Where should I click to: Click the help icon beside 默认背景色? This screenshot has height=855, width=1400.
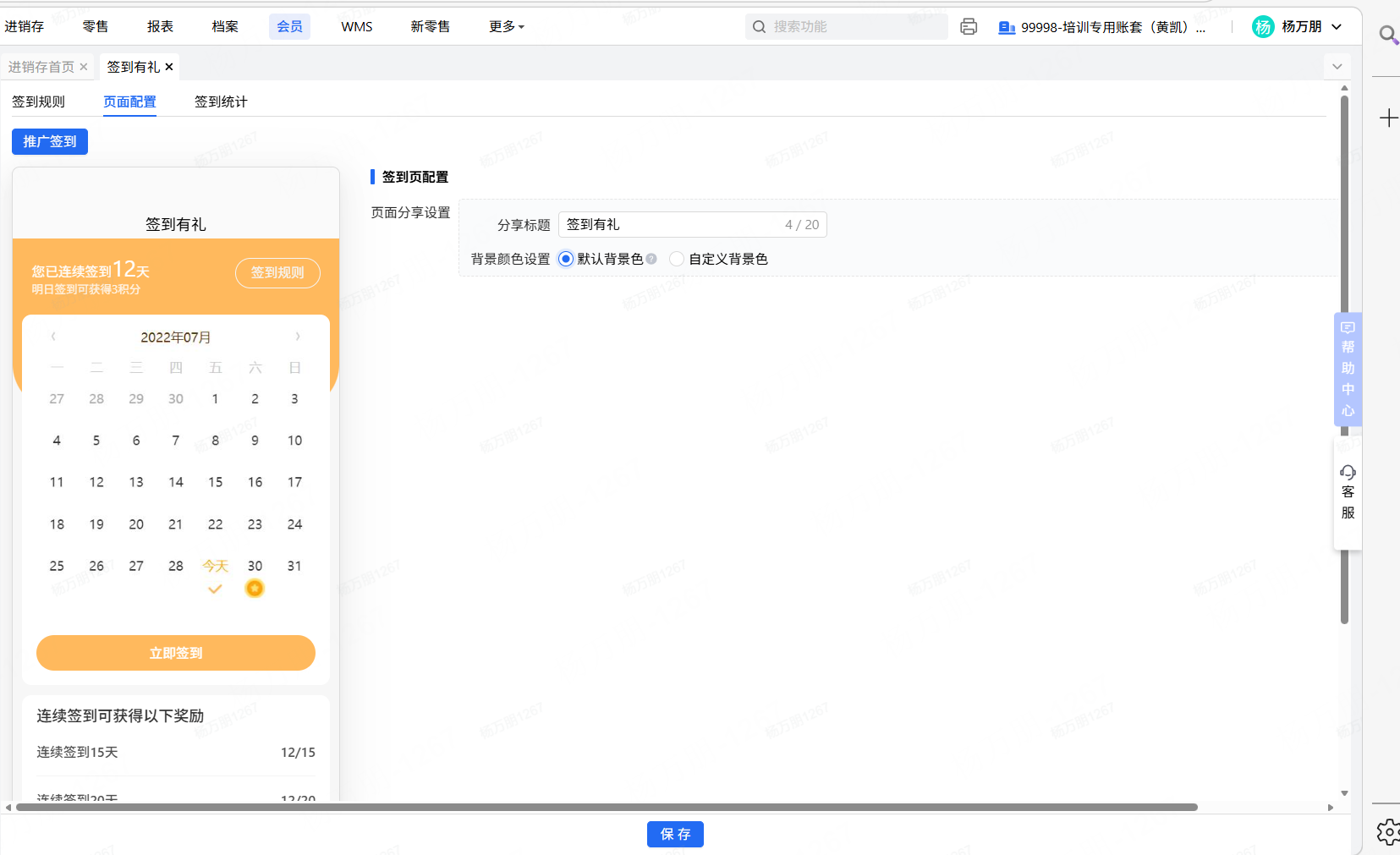[x=651, y=260]
